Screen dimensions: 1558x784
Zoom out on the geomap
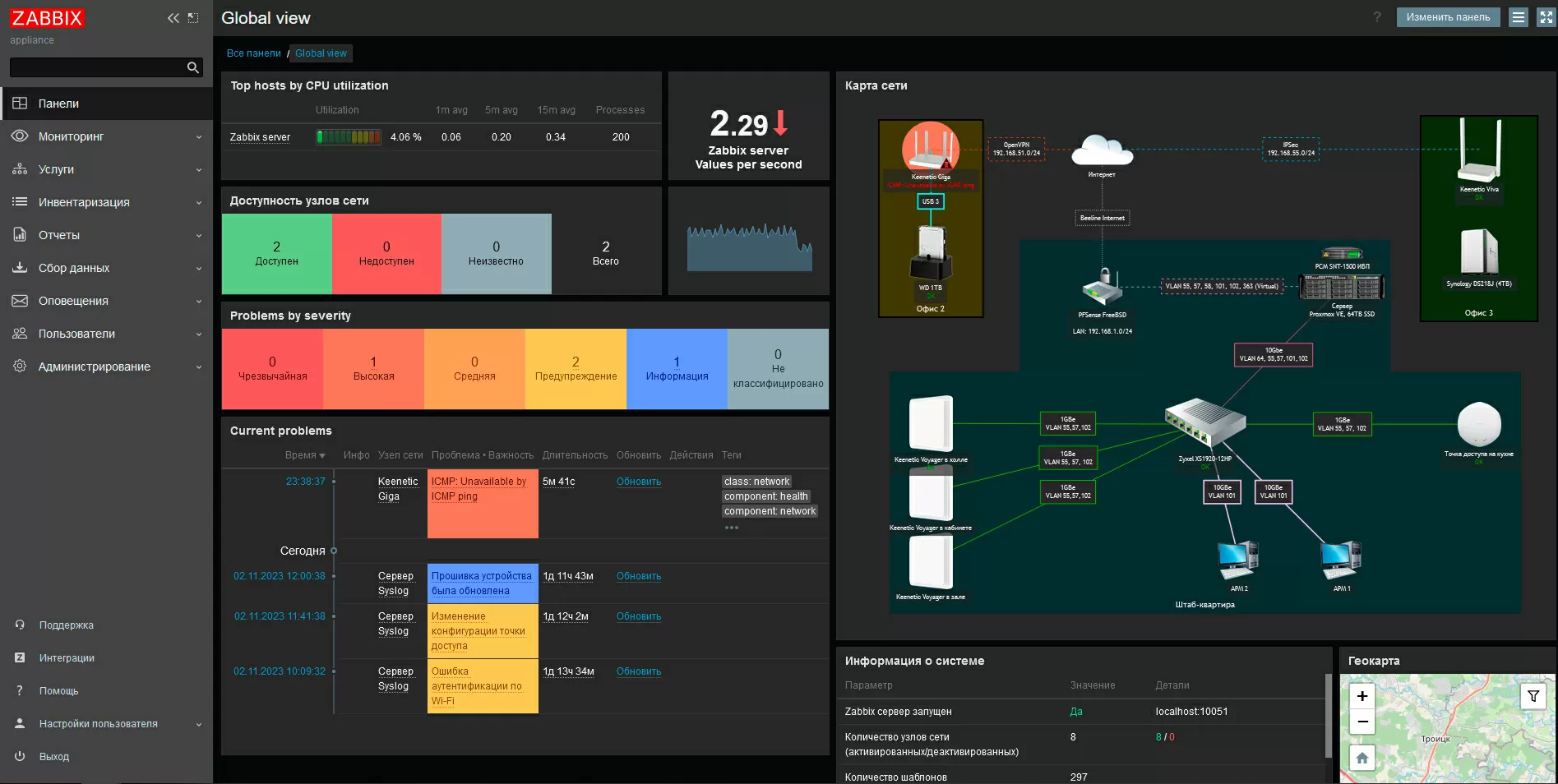tap(1362, 722)
